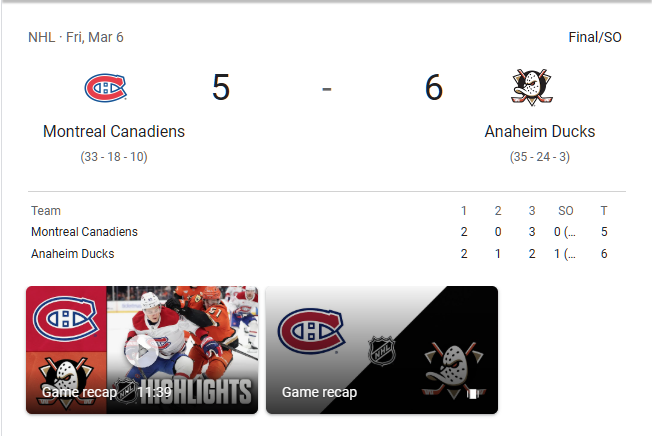This screenshot has height=436, width=652.
Task: Click the NHL shield in second recap card
Action: pyautogui.click(x=382, y=352)
